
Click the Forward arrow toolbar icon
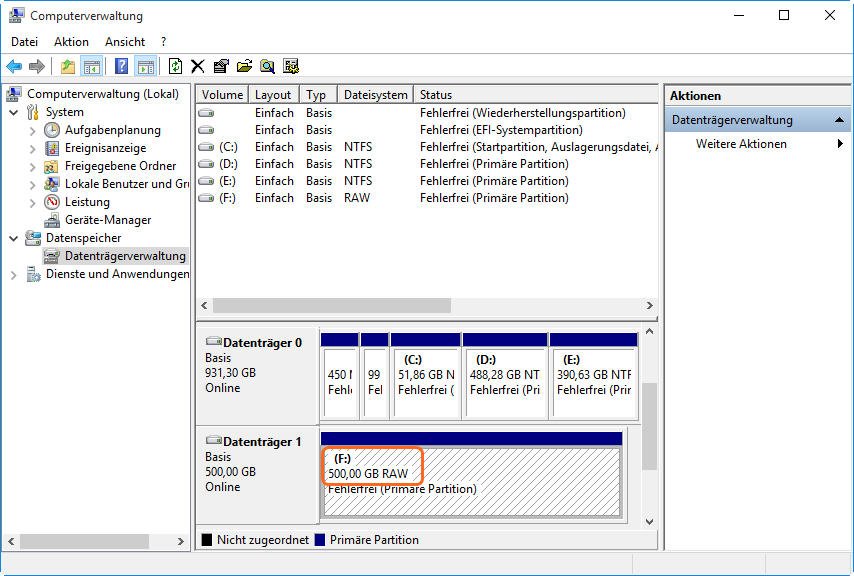(x=37, y=67)
